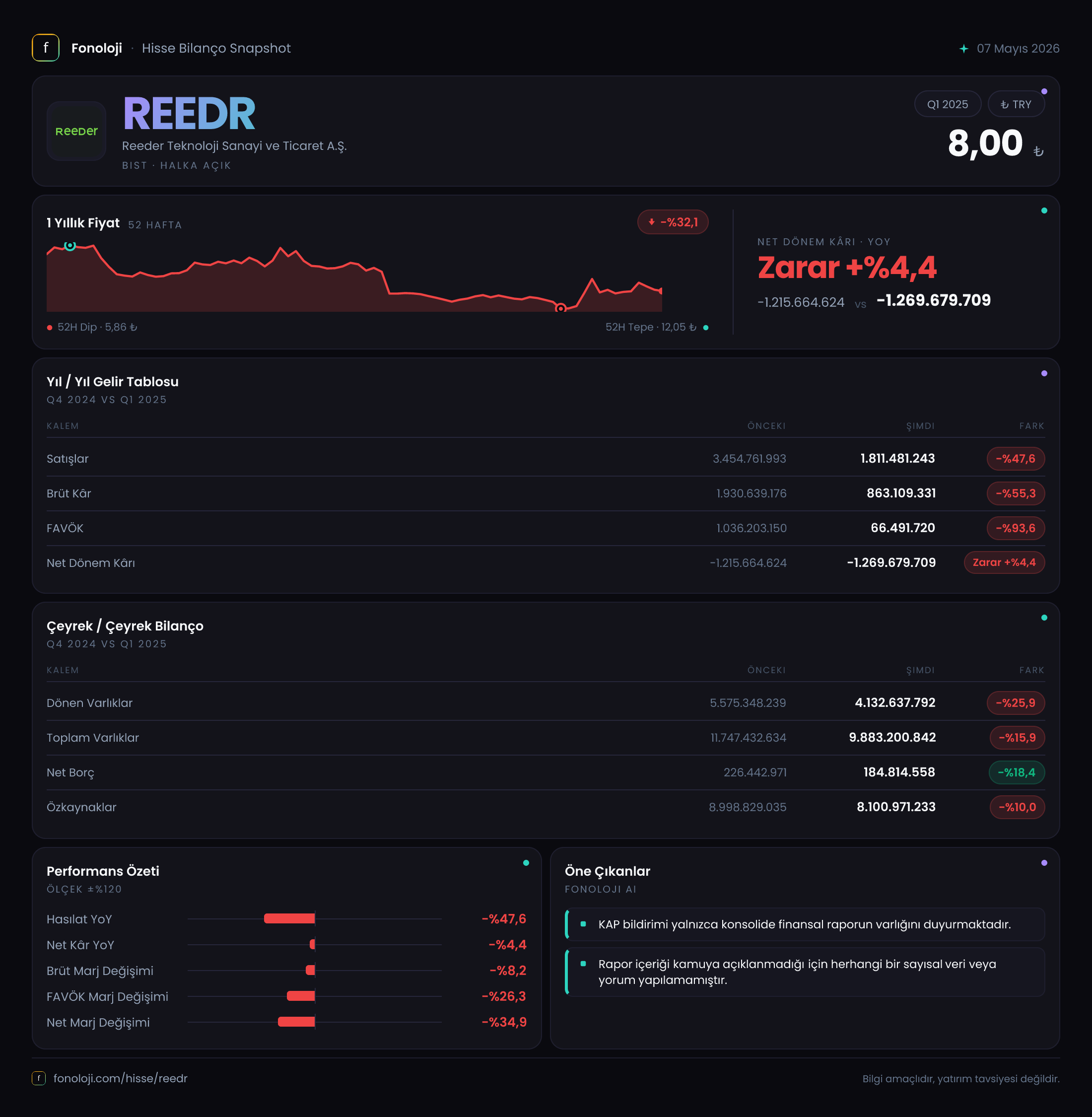This screenshot has height=1117, width=1092.
Task: Click the 'Dönen Varlıklar' row label
Action: click(x=89, y=703)
